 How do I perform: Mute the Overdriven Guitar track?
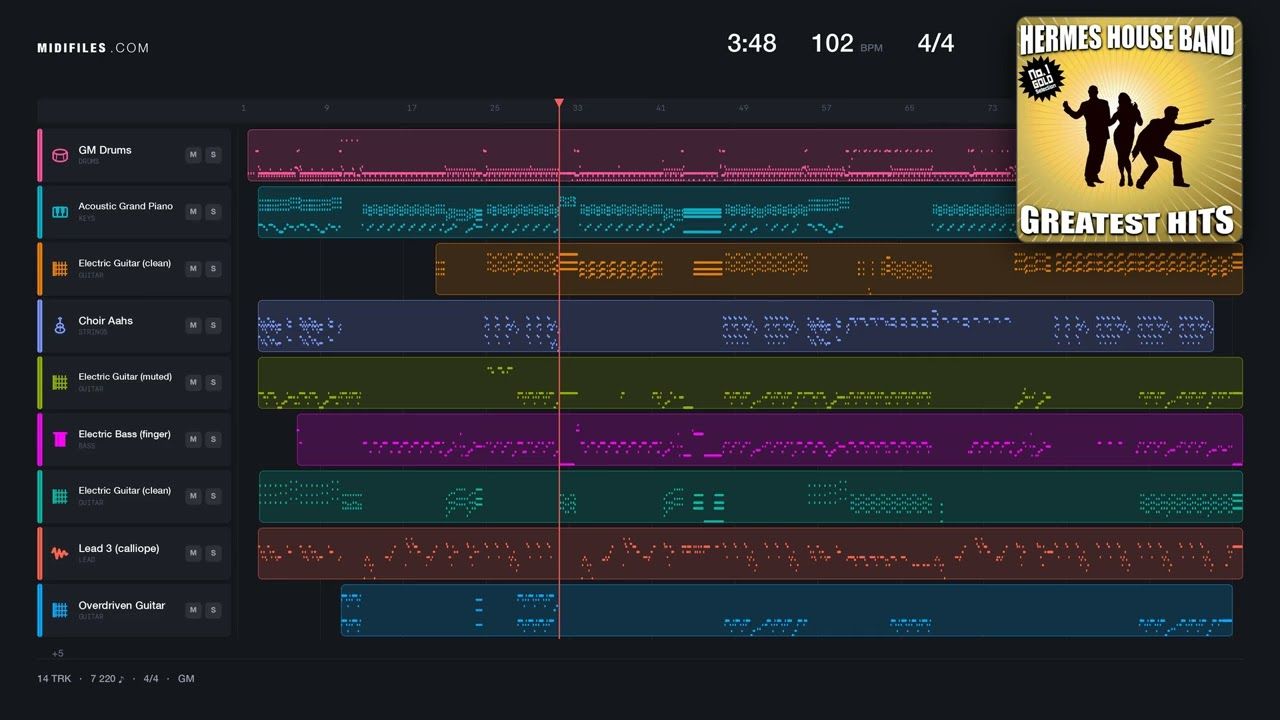tap(193, 610)
